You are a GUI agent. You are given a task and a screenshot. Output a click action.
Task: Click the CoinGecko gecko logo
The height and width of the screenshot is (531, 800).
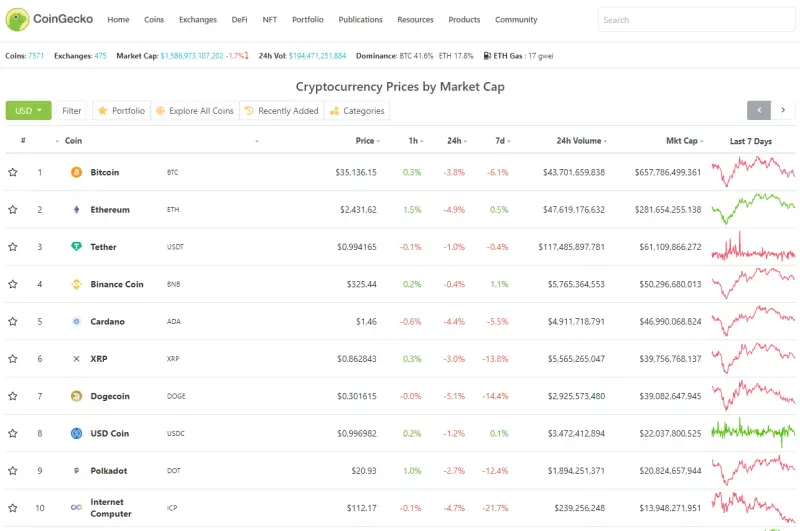(x=17, y=19)
